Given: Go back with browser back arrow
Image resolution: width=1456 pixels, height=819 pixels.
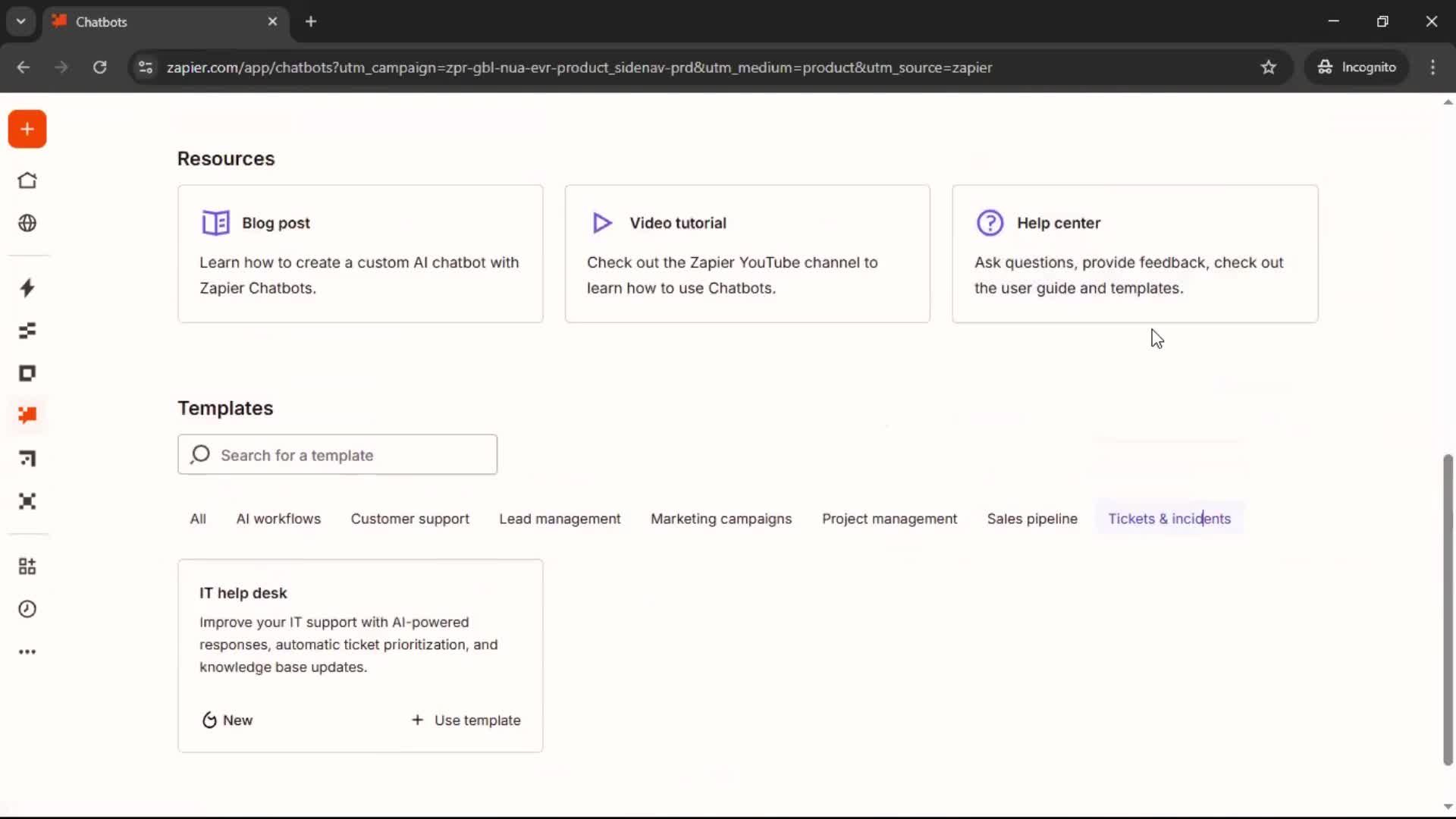Looking at the screenshot, I should 24,67.
